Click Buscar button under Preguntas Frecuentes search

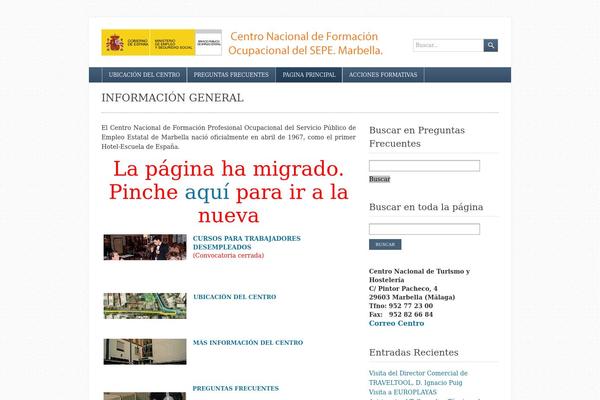[380, 179]
